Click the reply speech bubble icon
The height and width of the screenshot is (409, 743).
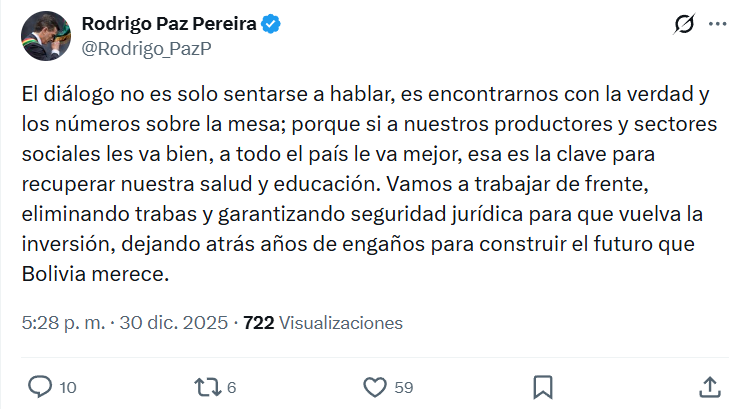pyautogui.click(x=39, y=386)
